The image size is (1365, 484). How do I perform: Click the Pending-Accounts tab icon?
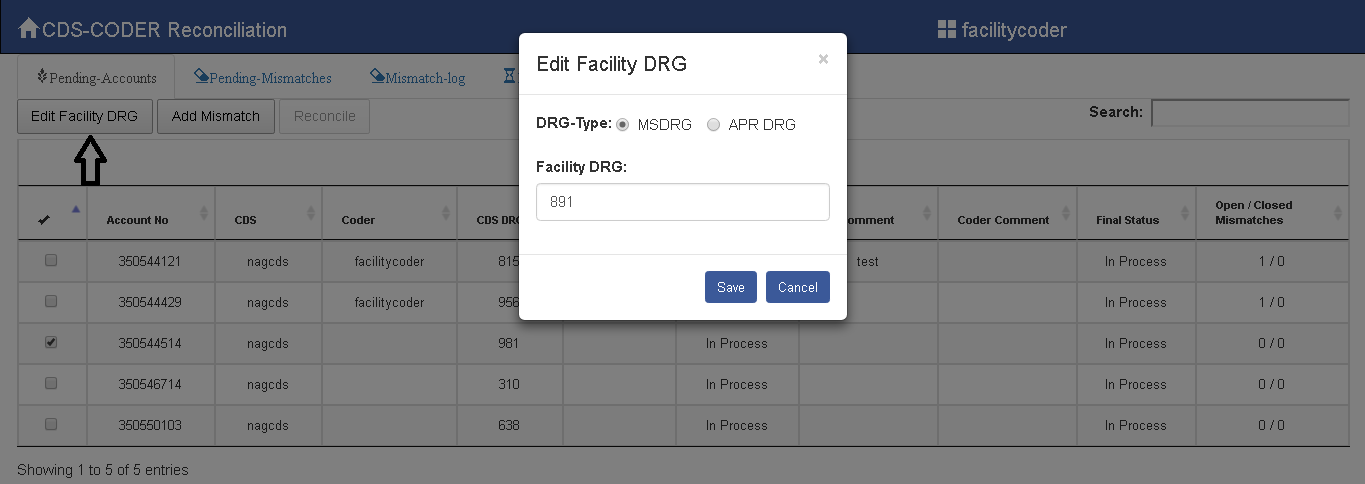tap(42, 76)
